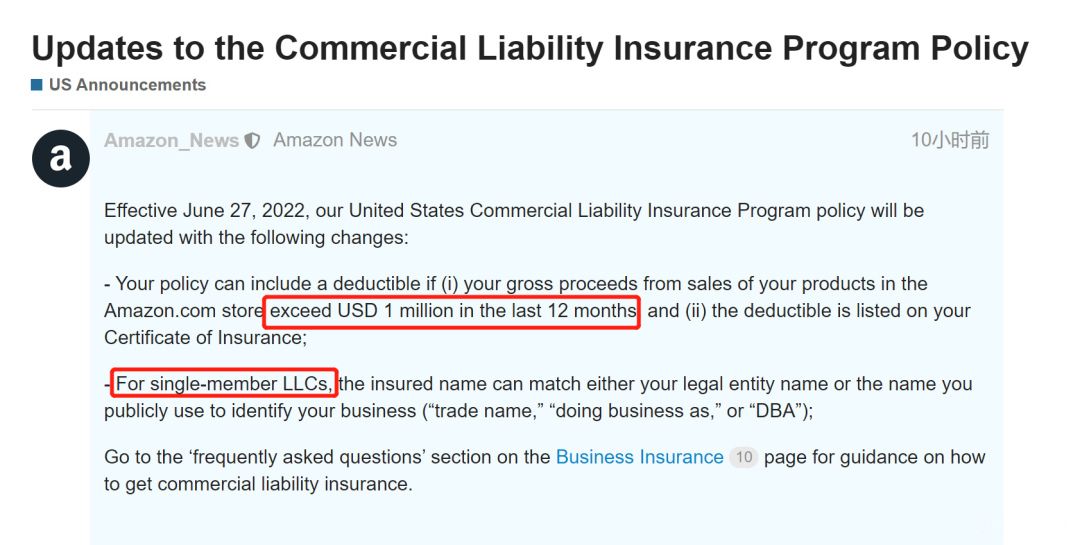Click the moderator shield icon beside Amazon_News
Screen dimensions: 1080x545
point(253,141)
